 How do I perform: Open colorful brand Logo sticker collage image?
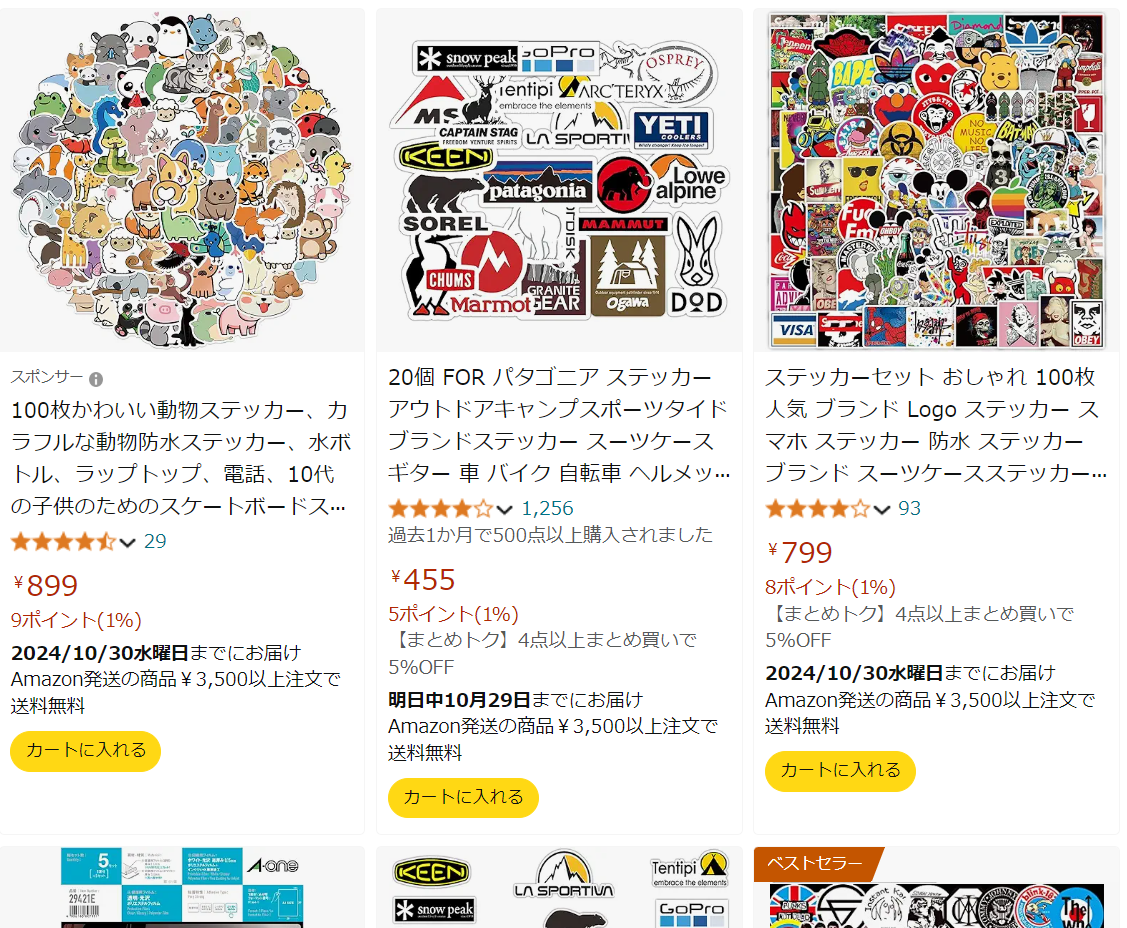click(x=937, y=180)
